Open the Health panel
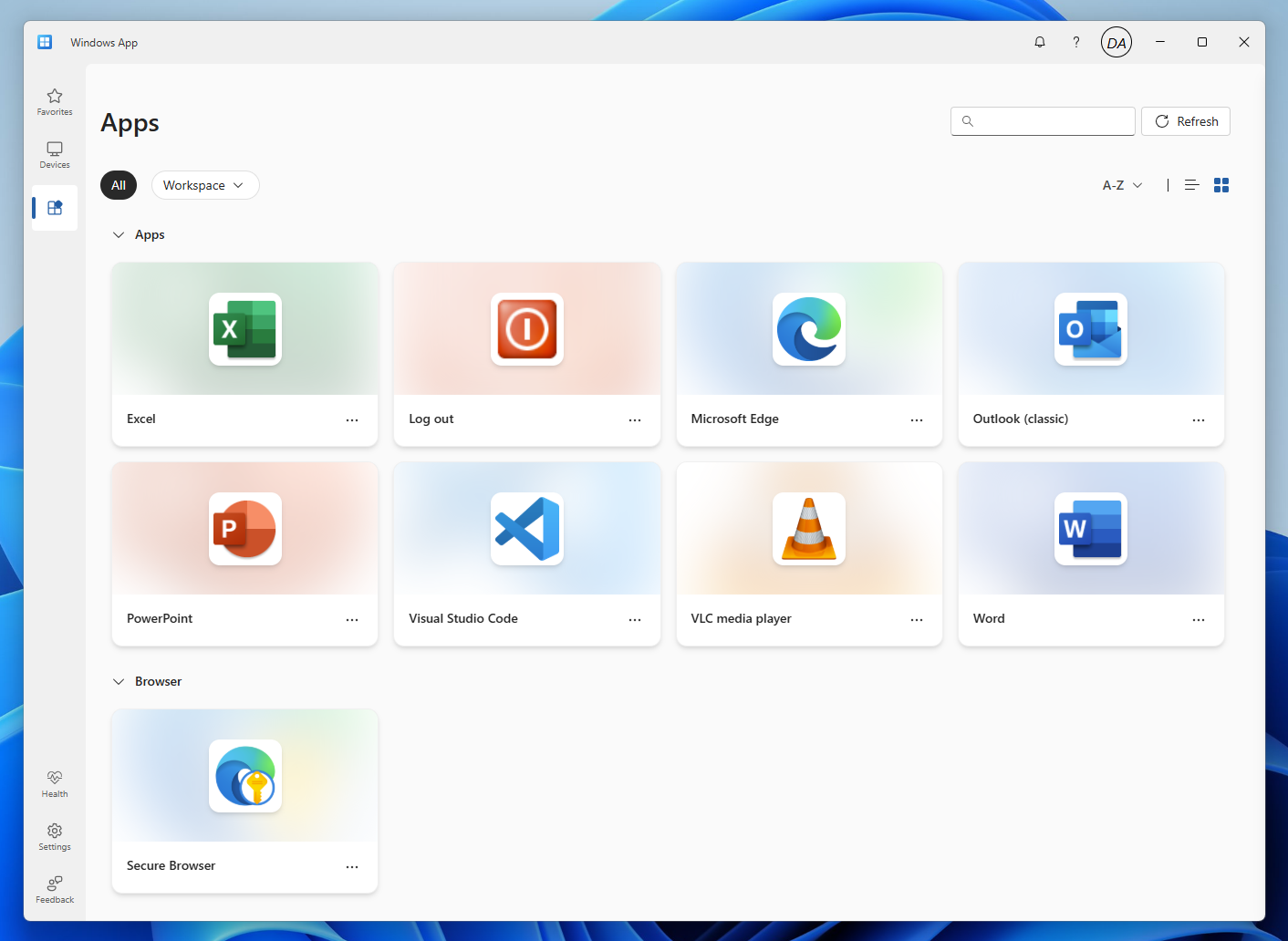The width and height of the screenshot is (1288, 941). [x=54, y=782]
